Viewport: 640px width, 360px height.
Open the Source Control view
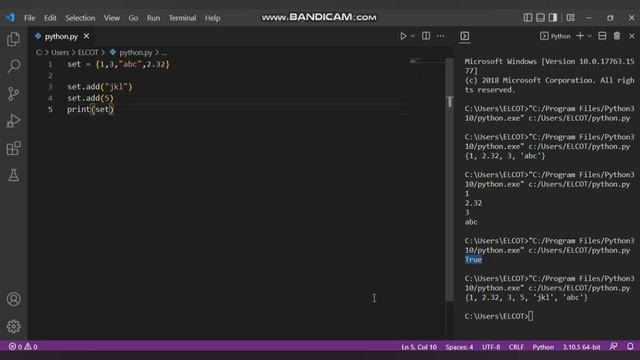[x=13, y=93]
